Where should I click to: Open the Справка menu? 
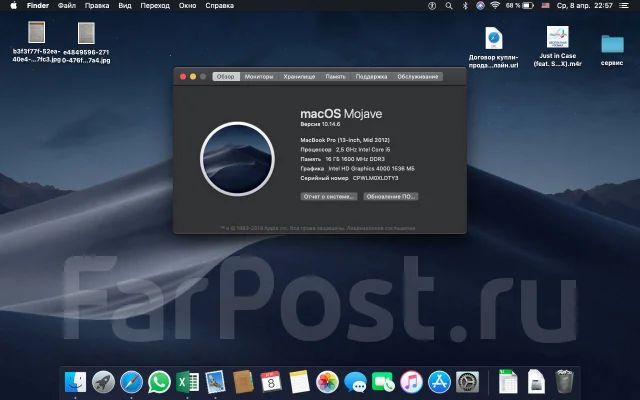220,6
